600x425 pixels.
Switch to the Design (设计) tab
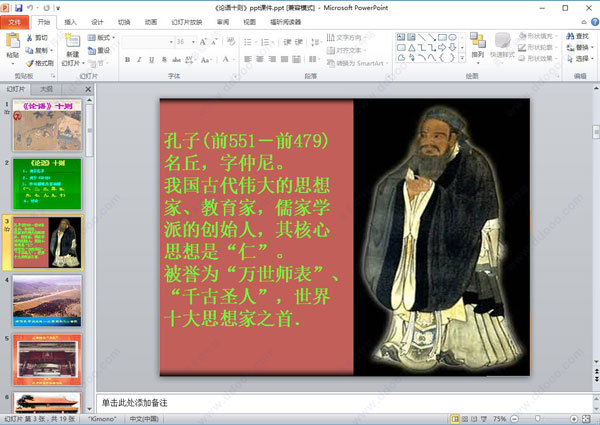97,22
